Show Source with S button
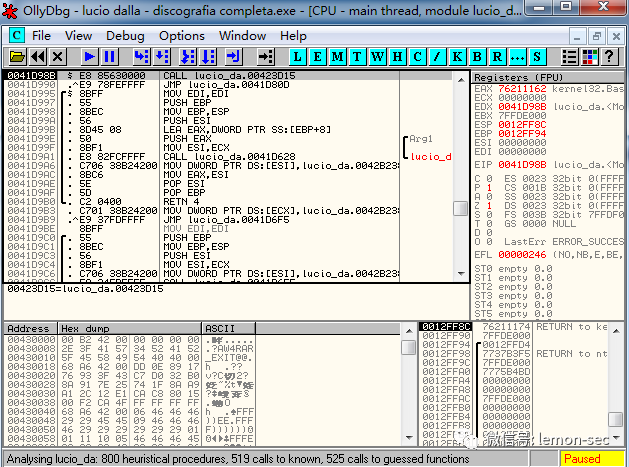This screenshot has height=467, width=629. [537, 57]
